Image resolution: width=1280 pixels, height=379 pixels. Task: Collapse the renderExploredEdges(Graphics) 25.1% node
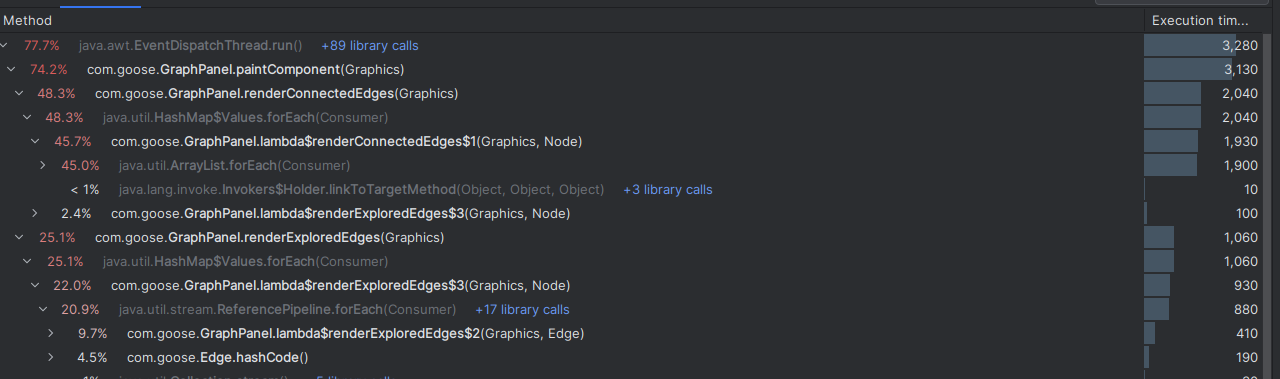(19, 238)
